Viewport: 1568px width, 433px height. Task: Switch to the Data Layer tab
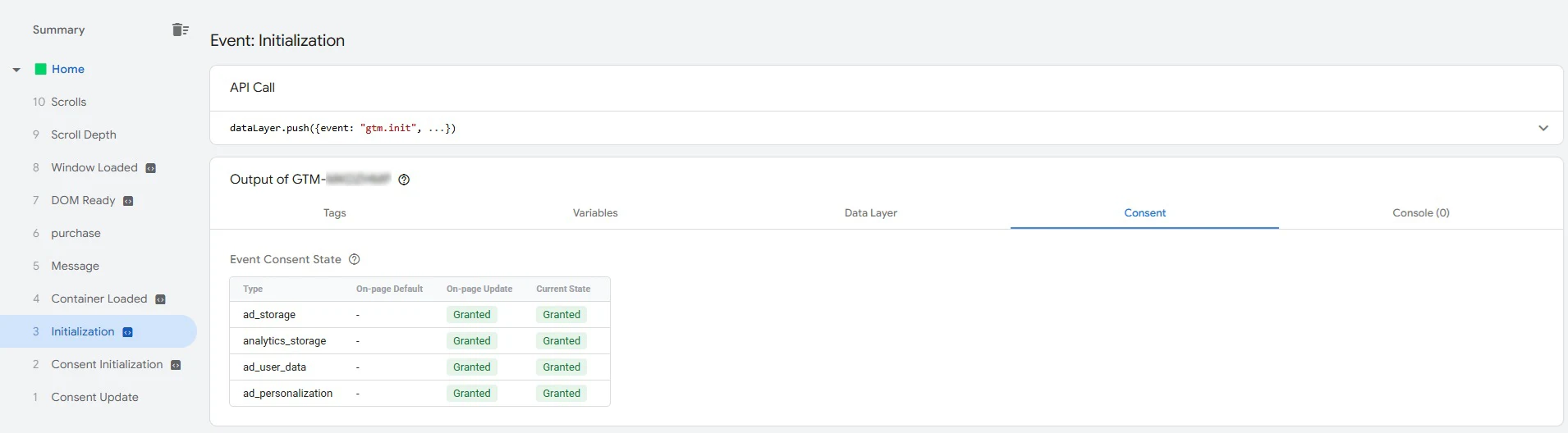pos(870,212)
